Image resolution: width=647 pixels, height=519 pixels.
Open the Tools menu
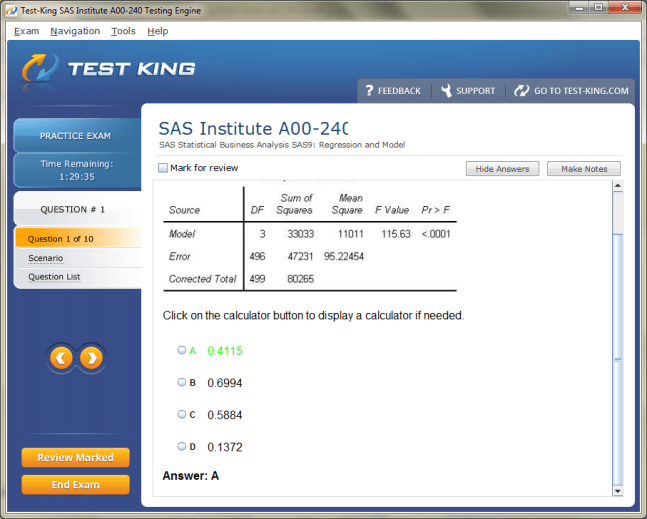123,31
